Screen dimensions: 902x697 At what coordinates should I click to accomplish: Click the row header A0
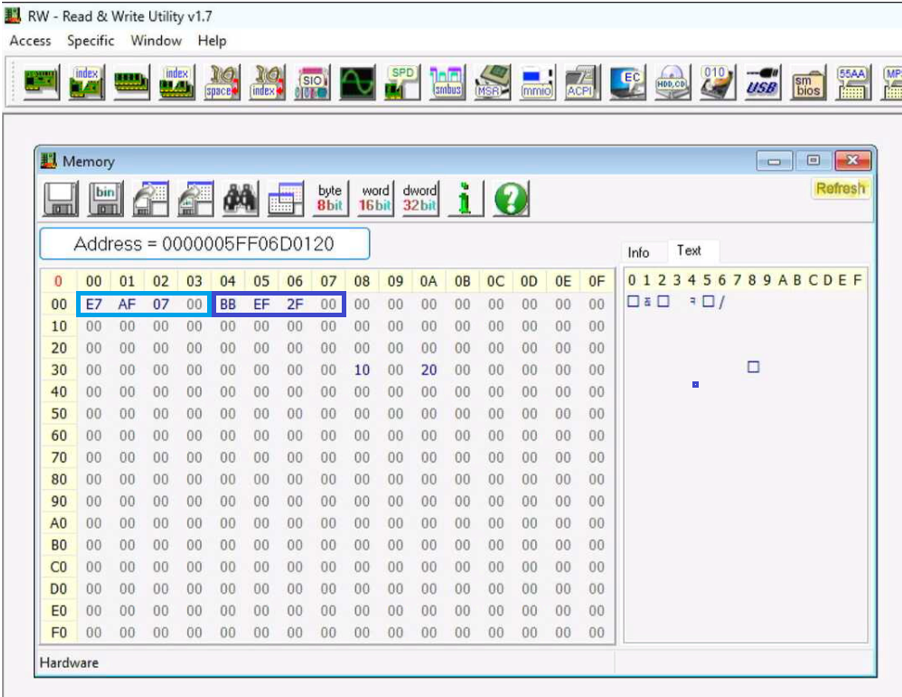59,523
